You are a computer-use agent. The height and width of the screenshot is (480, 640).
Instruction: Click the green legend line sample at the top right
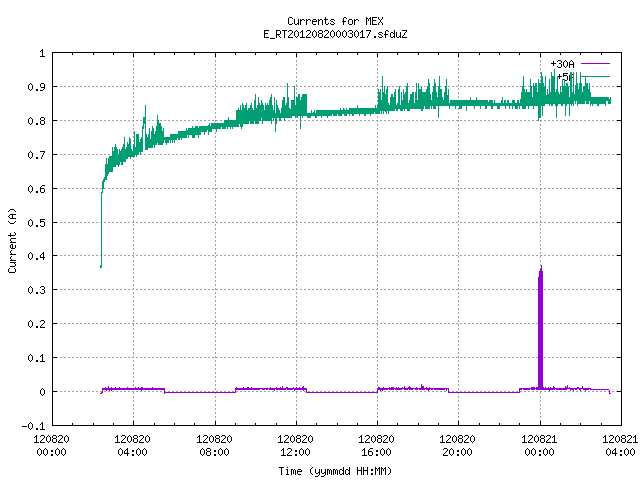click(x=595, y=76)
